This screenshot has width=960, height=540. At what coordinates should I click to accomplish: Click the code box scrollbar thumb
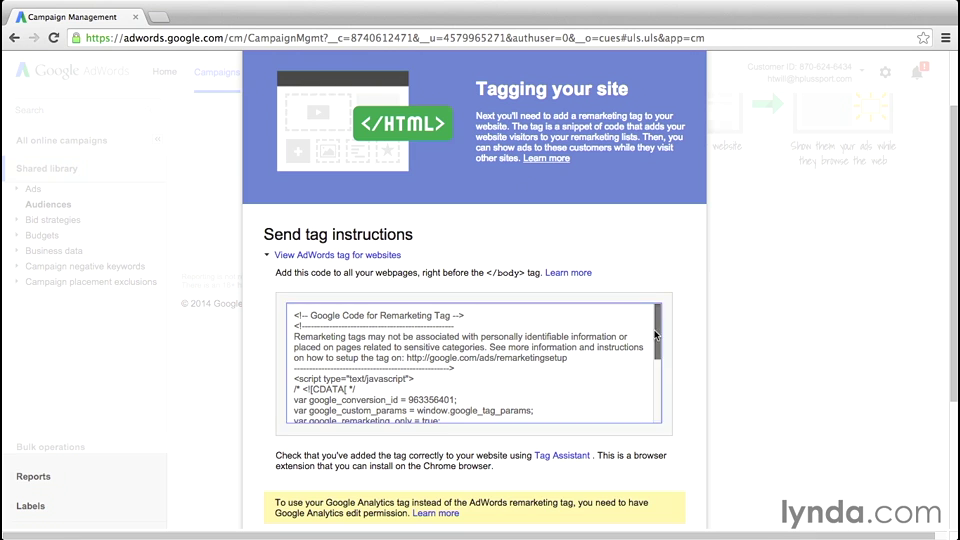pyautogui.click(x=658, y=331)
